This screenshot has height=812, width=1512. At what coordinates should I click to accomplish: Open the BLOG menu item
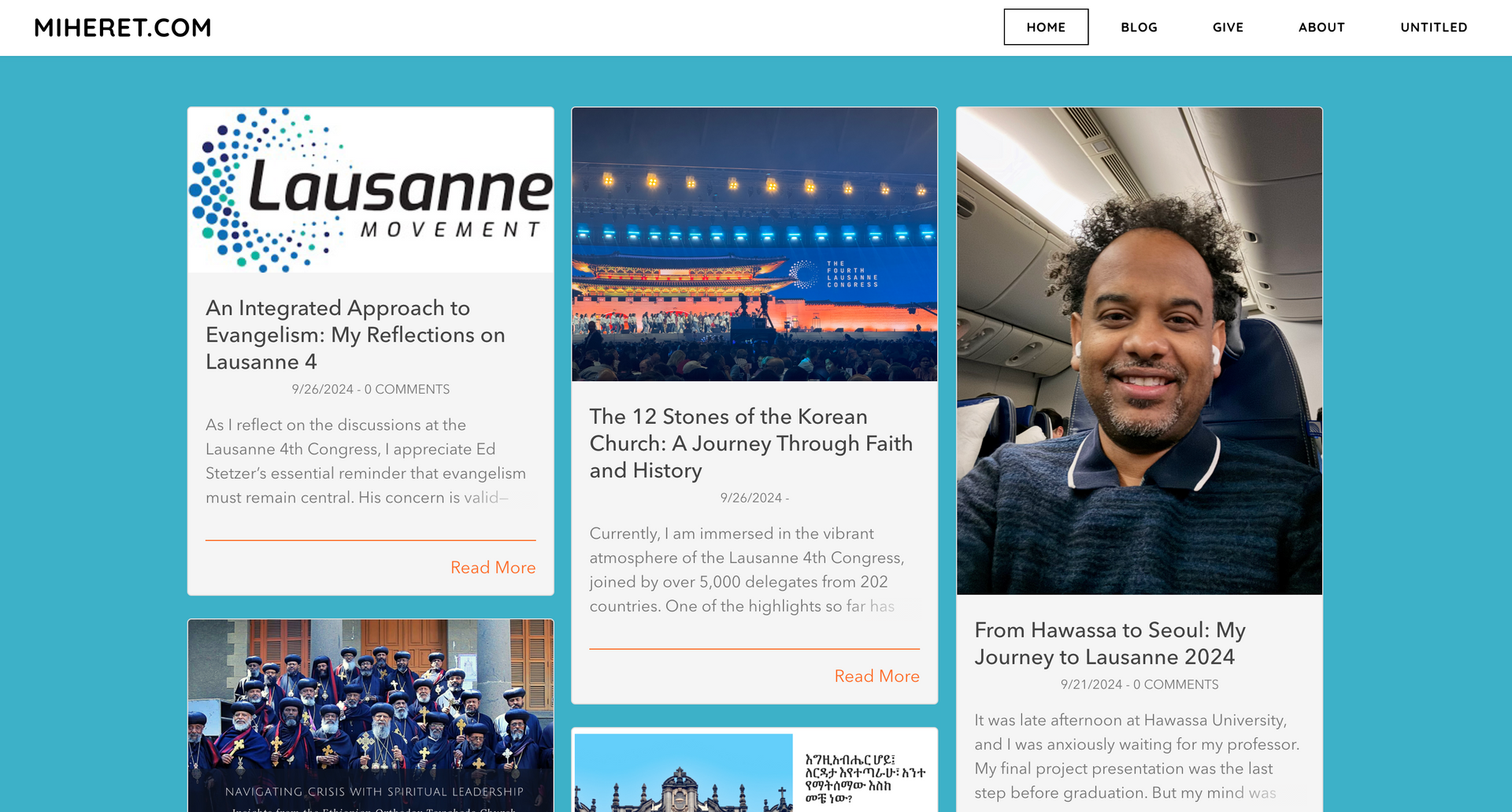coord(1140,27)
